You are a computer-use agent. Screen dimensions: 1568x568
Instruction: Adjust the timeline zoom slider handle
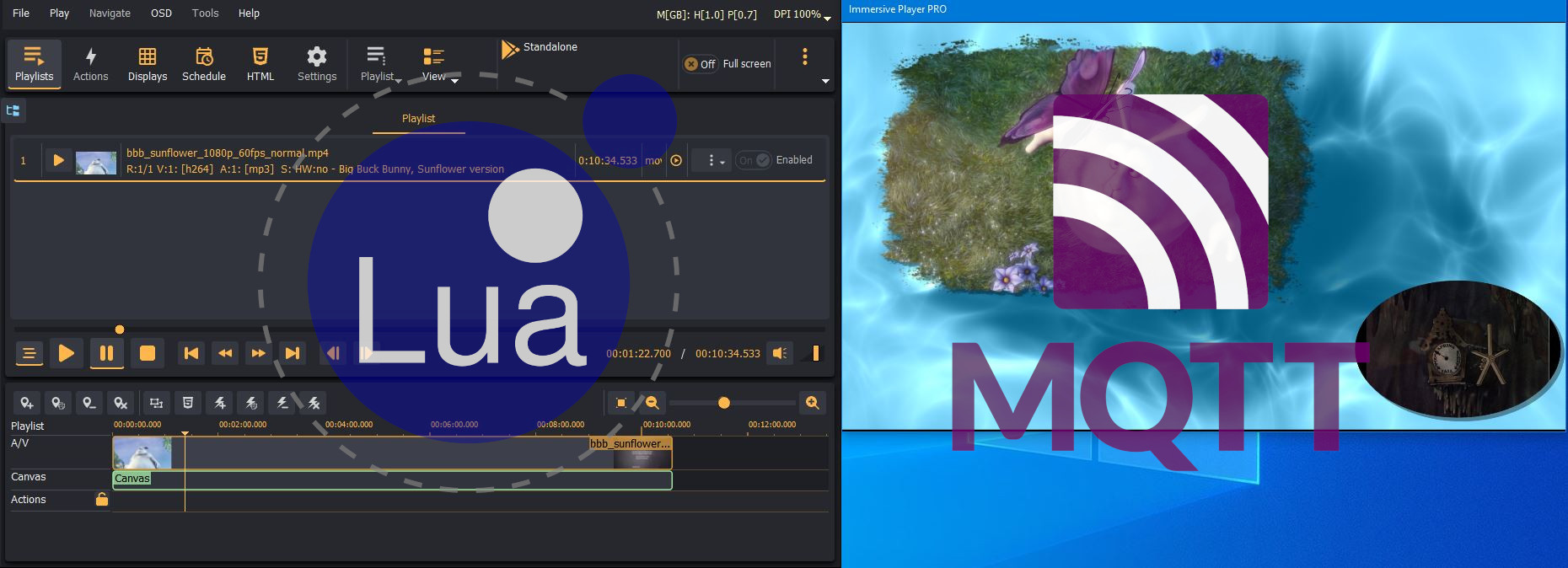tap(724, 403)
